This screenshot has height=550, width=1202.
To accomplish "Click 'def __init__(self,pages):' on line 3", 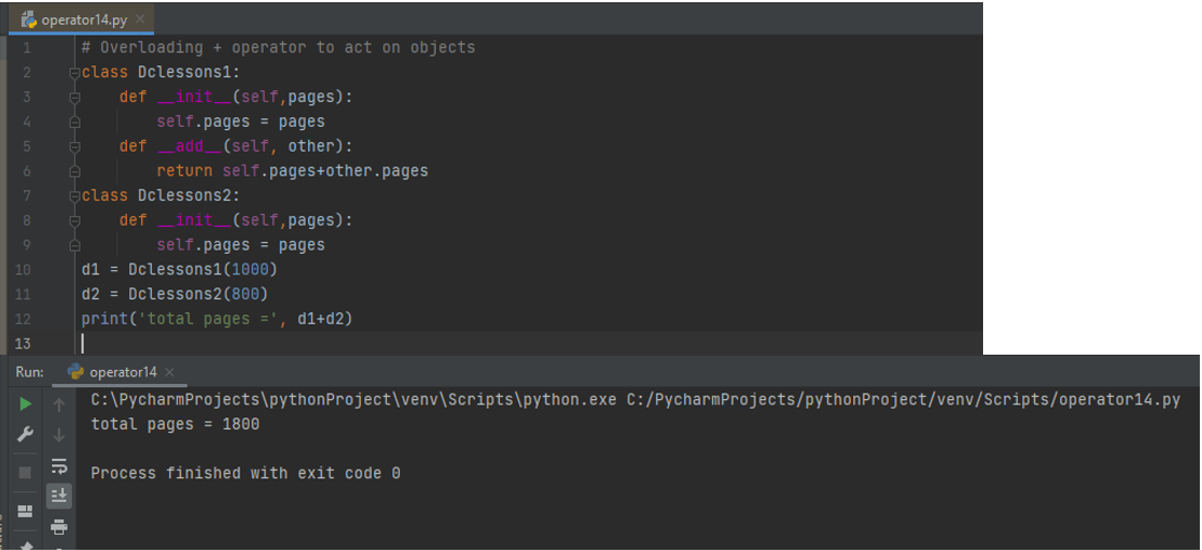I will click(236, 97).
